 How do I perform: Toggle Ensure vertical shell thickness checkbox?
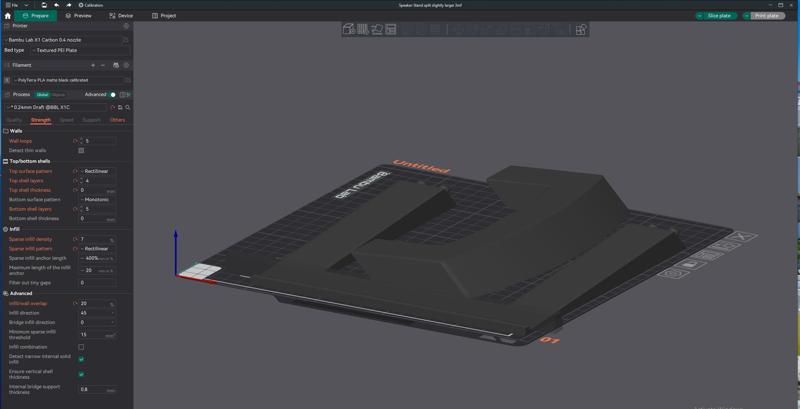(x=81, y=374)
